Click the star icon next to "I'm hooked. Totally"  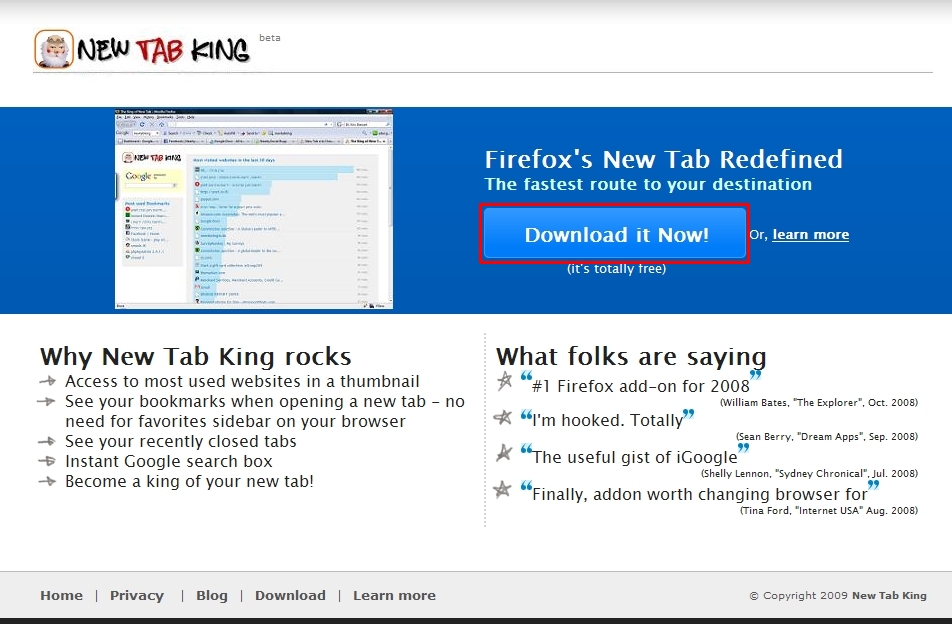coord(503,417)
